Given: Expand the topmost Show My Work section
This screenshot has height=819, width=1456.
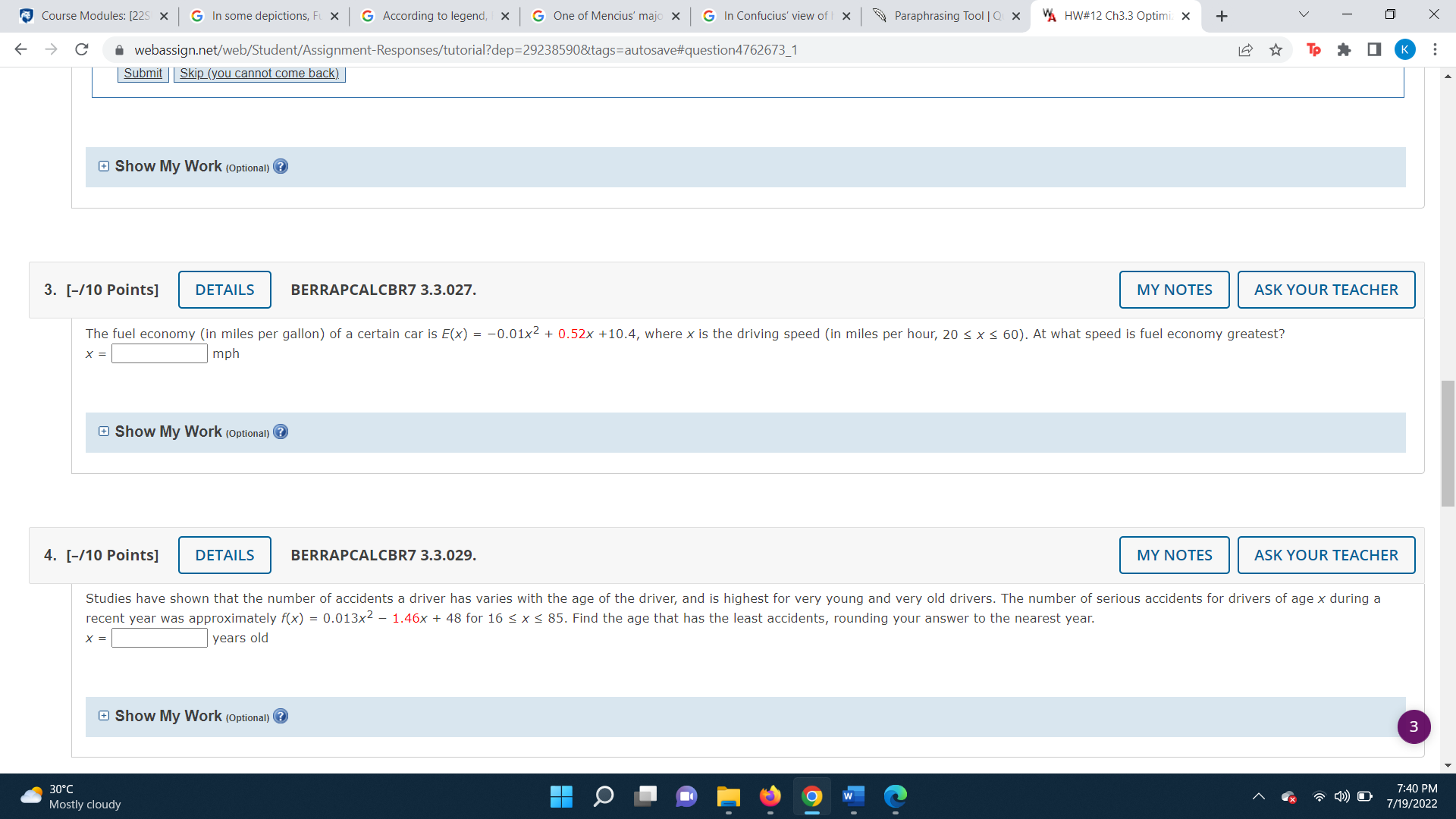Looking at the screenshot, I should point(104,166).
